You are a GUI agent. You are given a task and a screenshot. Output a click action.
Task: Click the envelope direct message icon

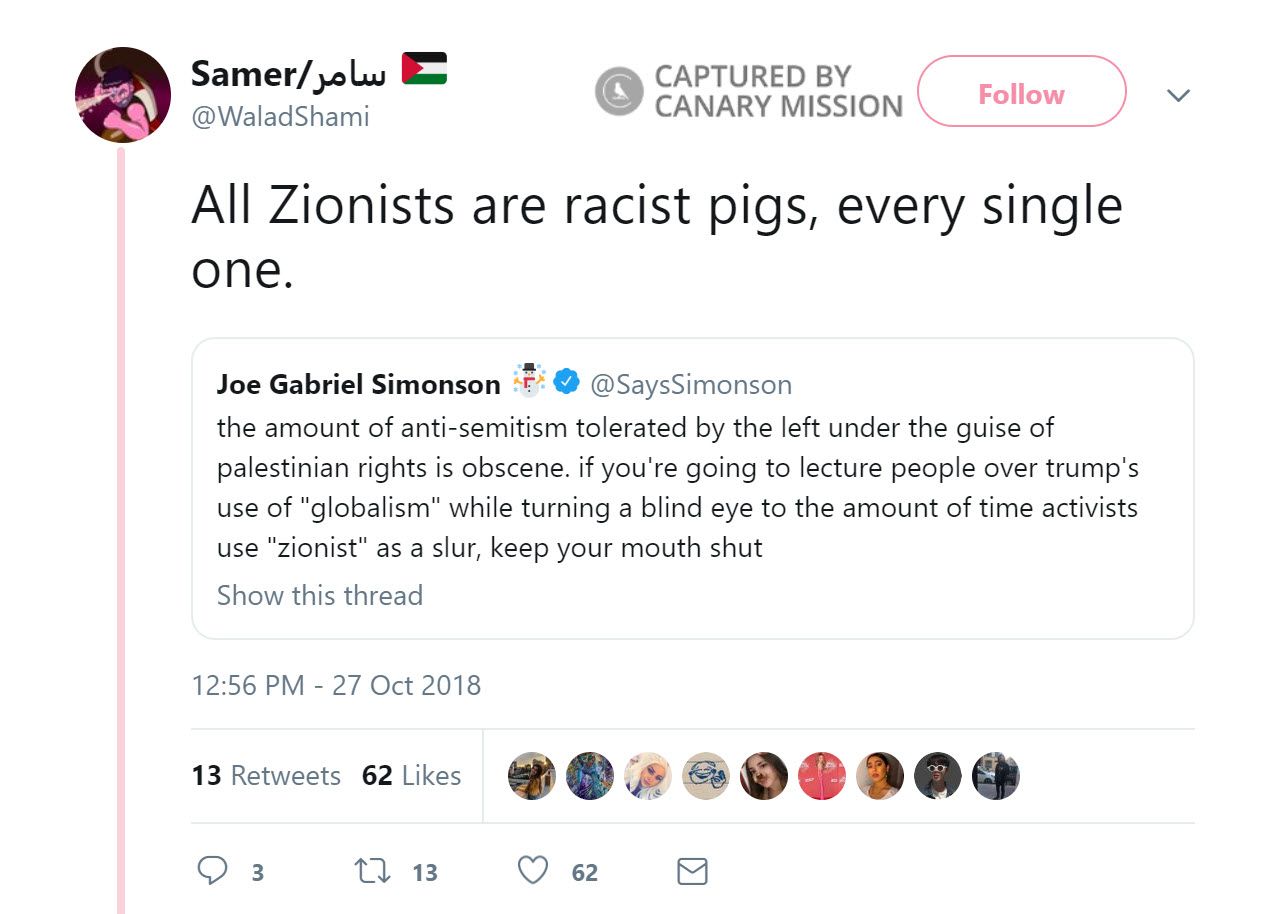[x=692, y=871]
